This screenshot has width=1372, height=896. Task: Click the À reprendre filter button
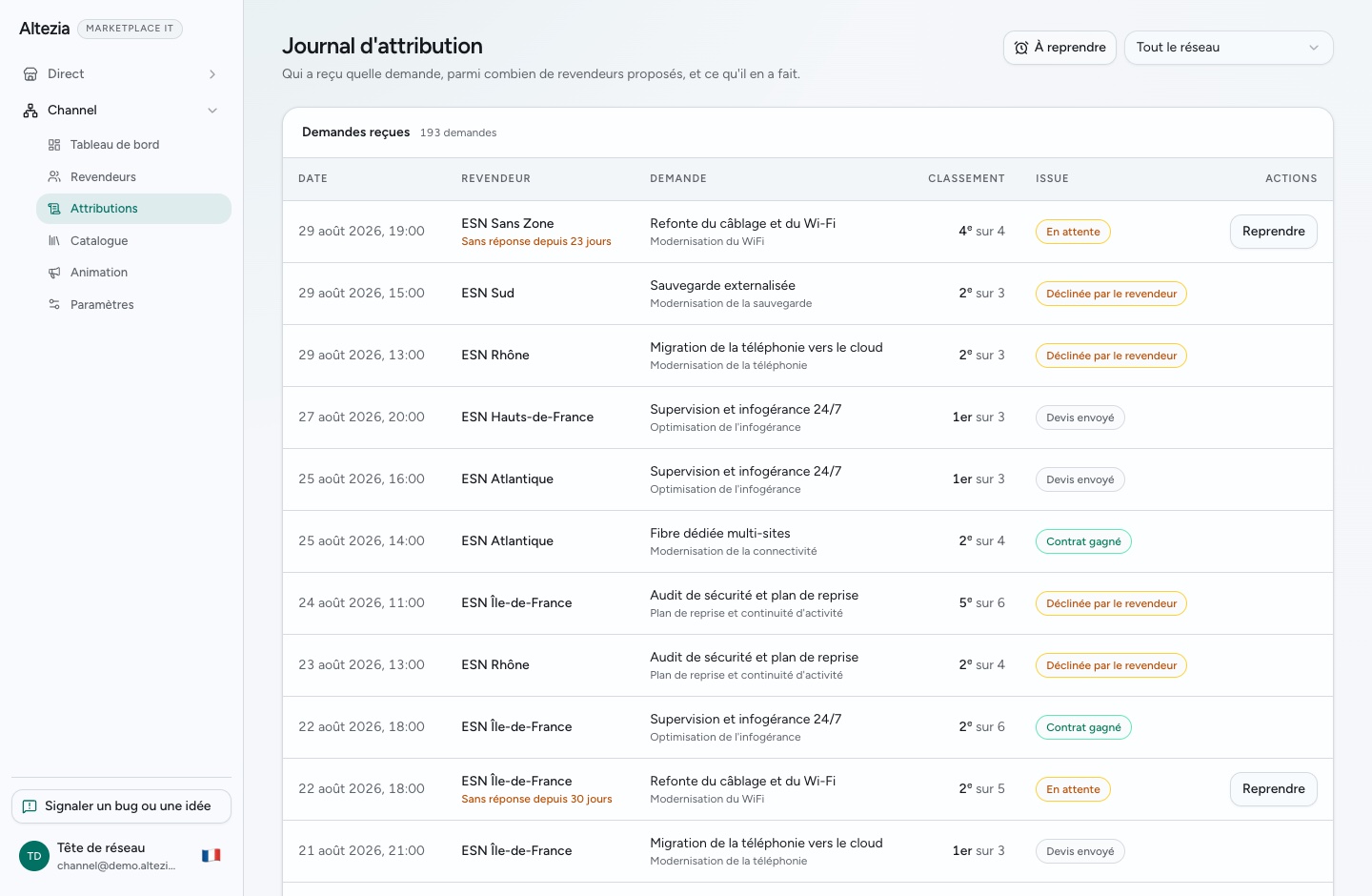click(1059, 48)
